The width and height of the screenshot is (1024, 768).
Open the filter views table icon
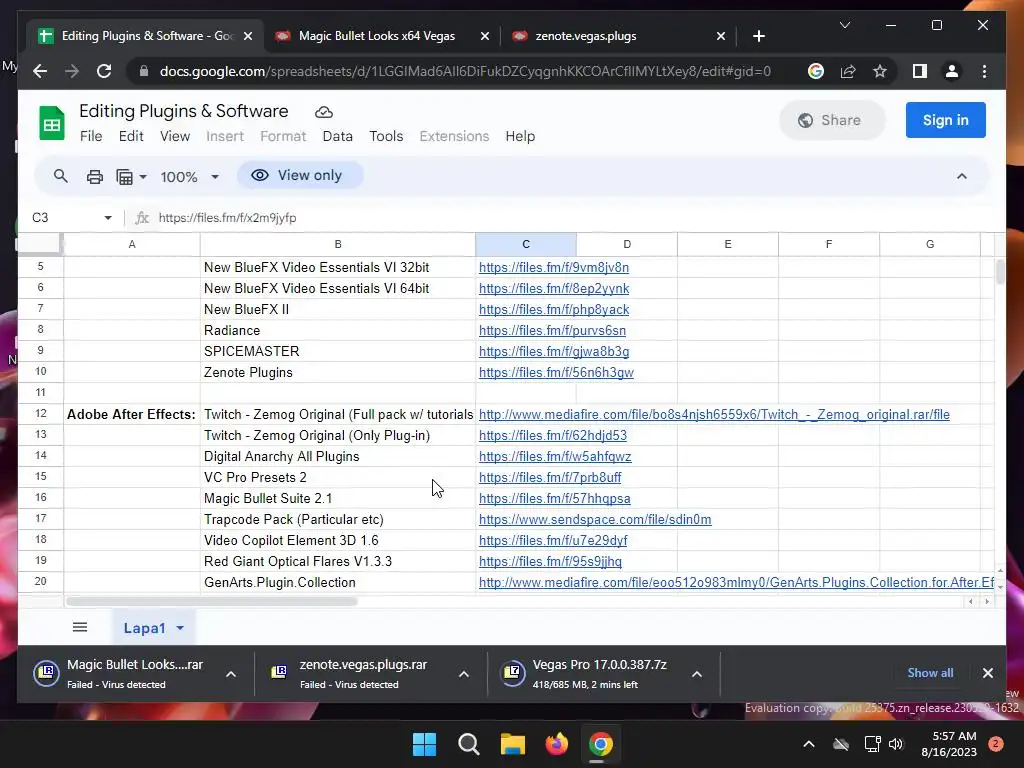coord(124,176)
